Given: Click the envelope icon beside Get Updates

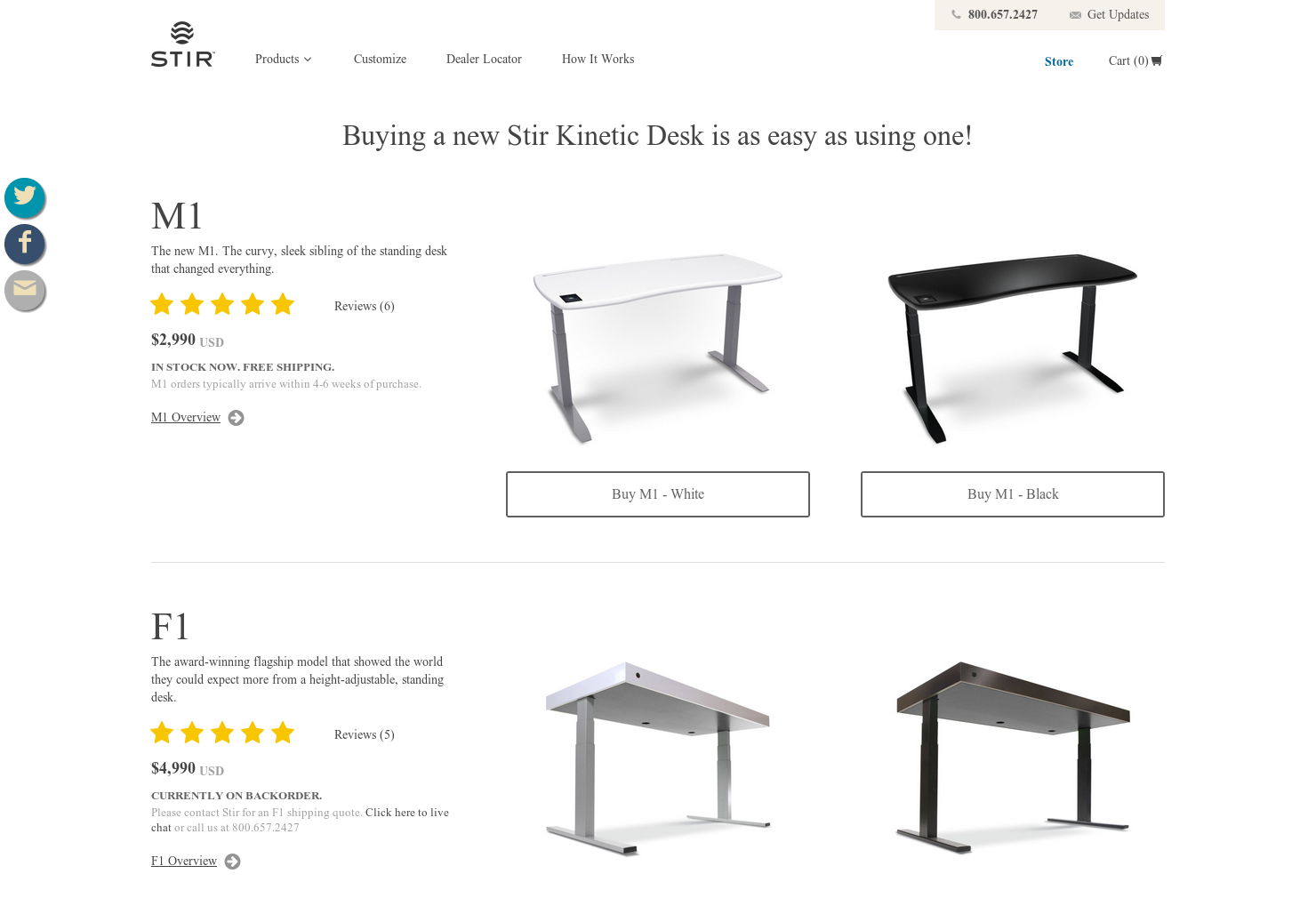Looking at the screenshot, I should tap(1074, 14).
